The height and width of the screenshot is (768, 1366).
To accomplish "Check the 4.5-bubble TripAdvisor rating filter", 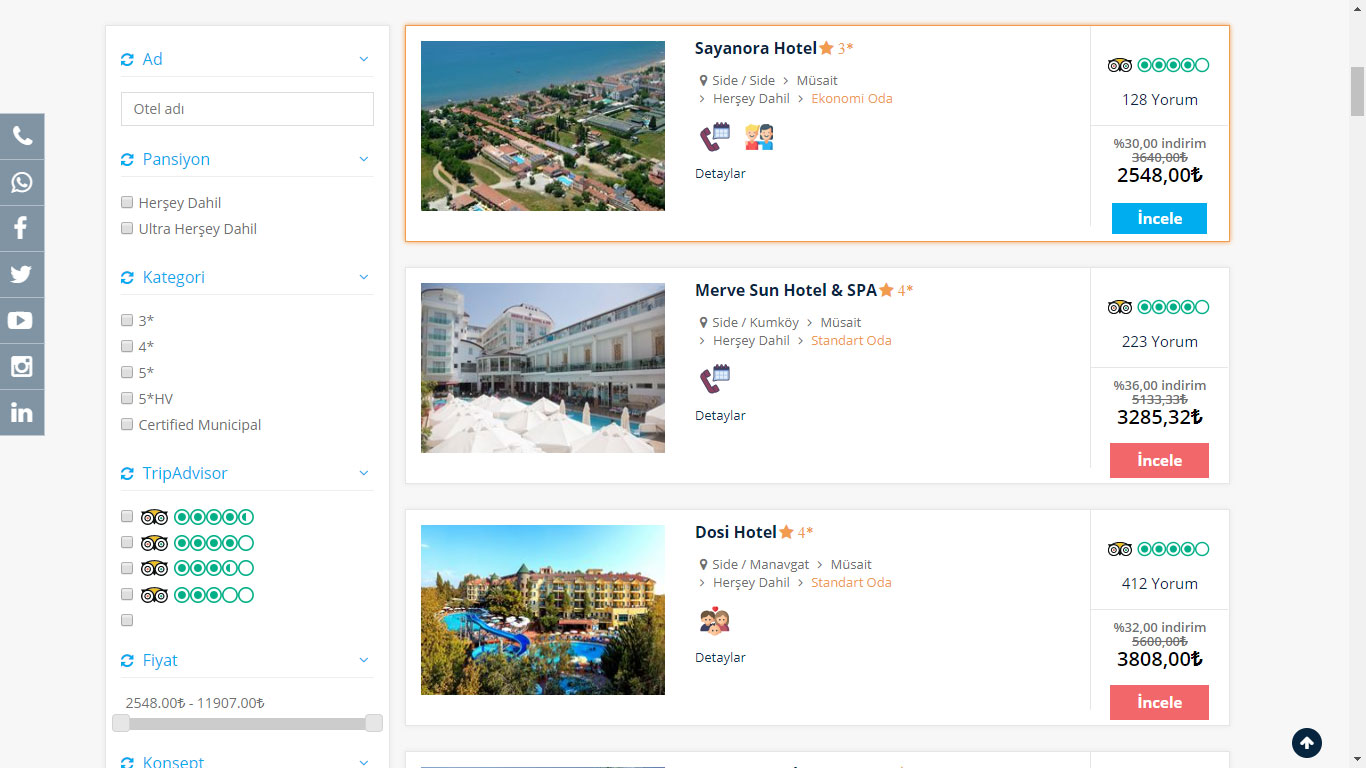I will (x=127, y=516).
